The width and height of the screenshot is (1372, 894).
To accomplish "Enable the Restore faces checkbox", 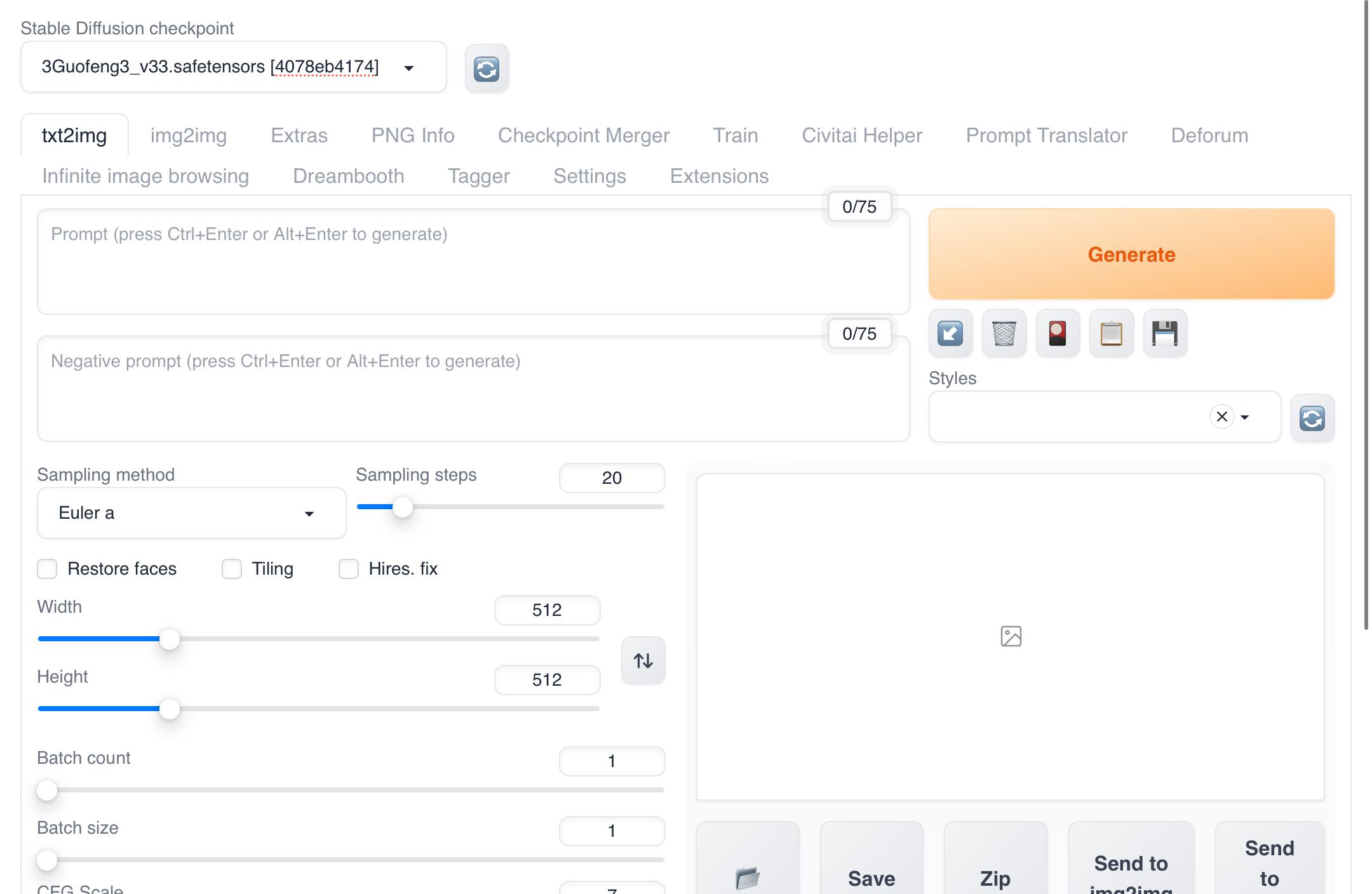I will click(48, 569).
